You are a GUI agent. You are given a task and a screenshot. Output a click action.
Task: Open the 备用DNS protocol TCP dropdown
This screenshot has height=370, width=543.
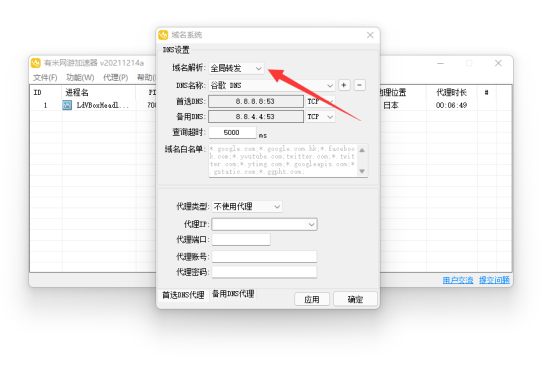click(x=320, y=117)
